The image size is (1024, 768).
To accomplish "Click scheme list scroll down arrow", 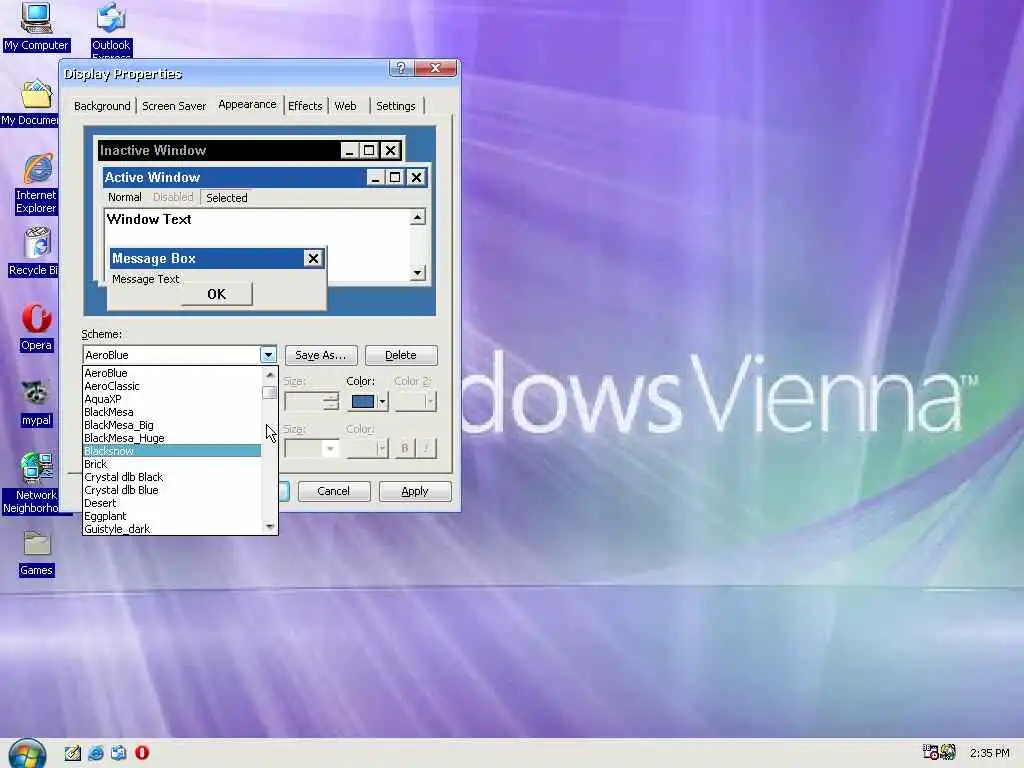I will click(270, 526).
